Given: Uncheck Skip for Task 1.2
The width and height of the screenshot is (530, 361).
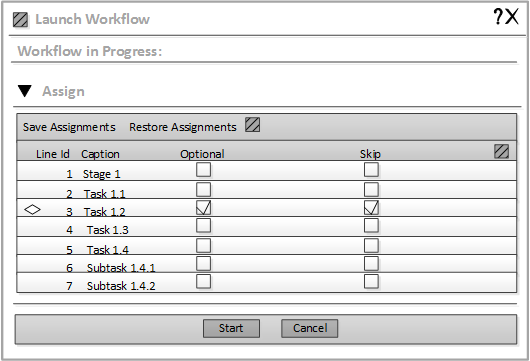Looking at the screenshot, I should (371, 208).
